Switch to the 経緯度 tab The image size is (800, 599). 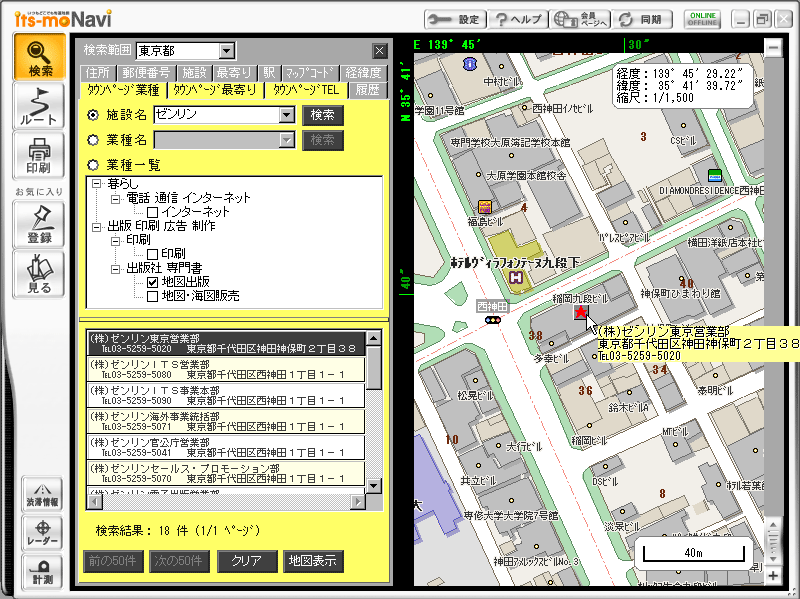[363, 73]
